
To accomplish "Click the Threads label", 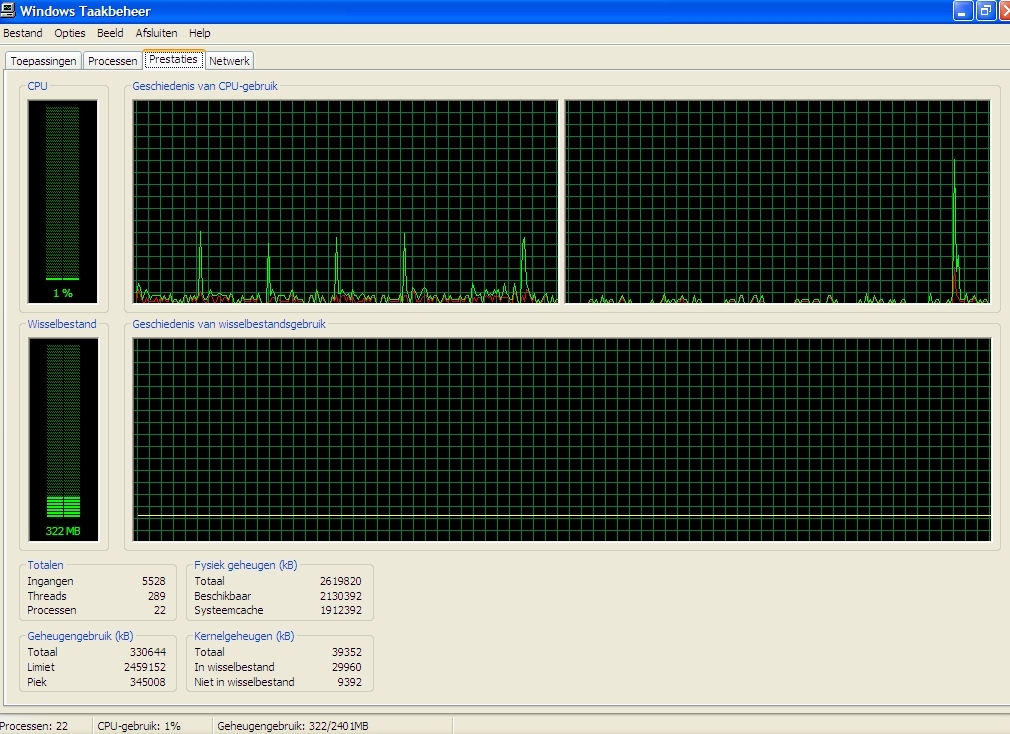I will click(47, 596).
